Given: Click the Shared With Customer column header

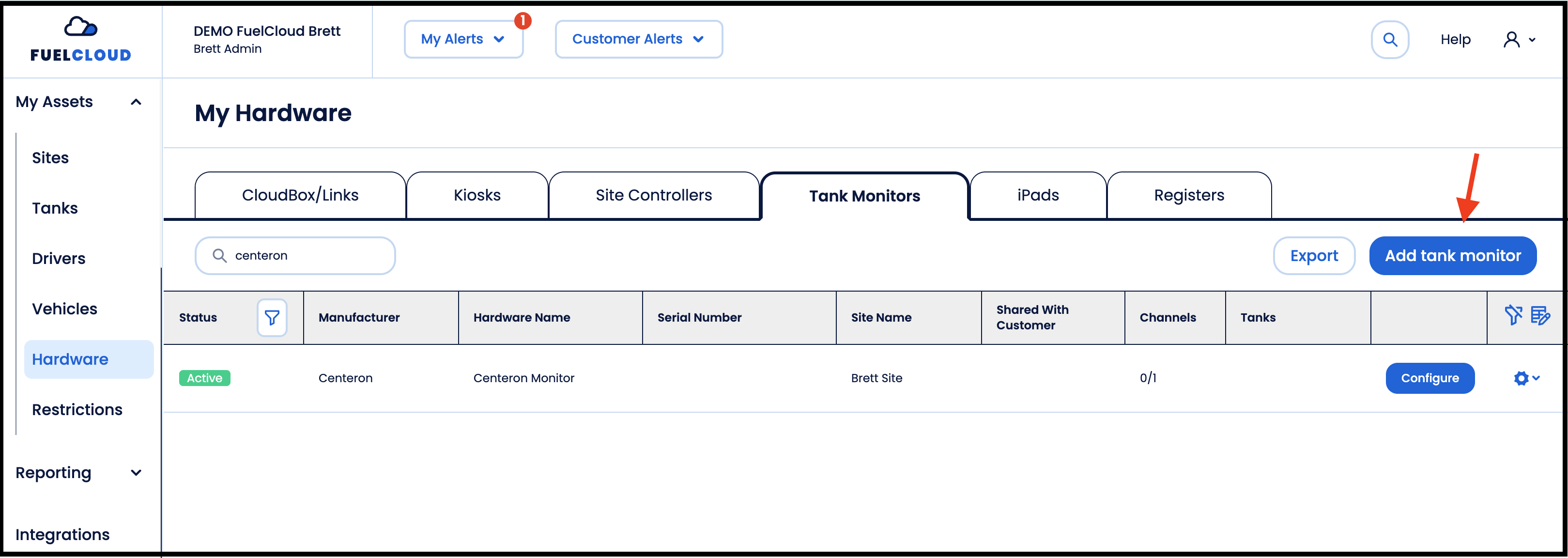Looking at the screenshot, I should pyautogui.click(x=1032, y=317).
